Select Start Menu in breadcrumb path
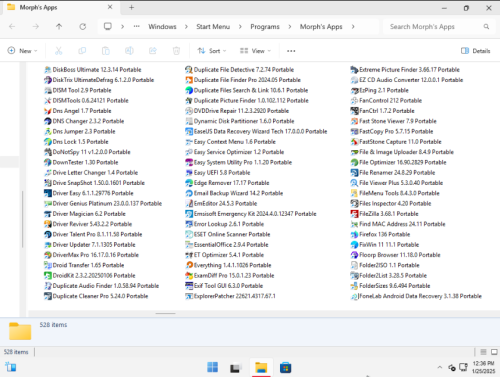Viewport: 500px width, 377px height. pos(213,27)
